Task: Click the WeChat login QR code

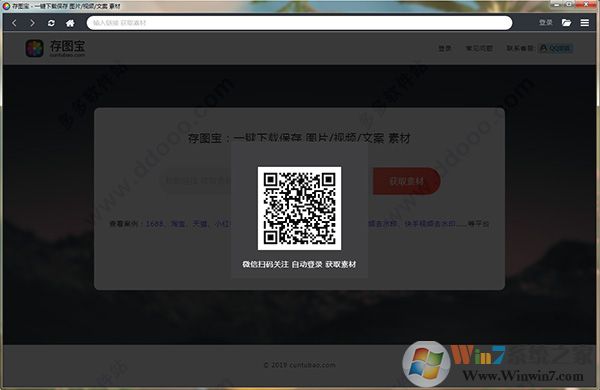Action: coord(299,208)
